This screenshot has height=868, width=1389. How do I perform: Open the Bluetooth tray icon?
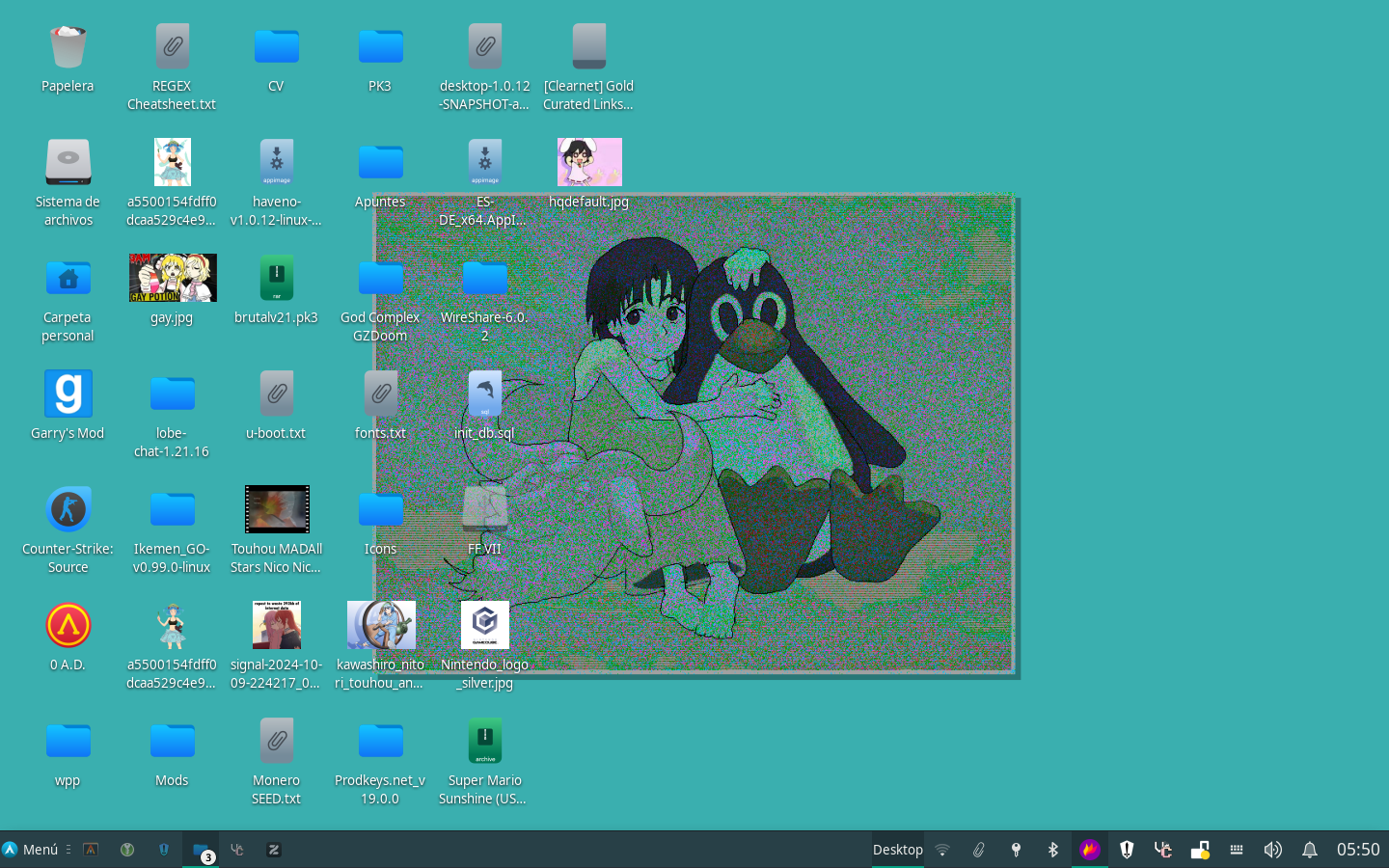click(x=1052, y=850)
